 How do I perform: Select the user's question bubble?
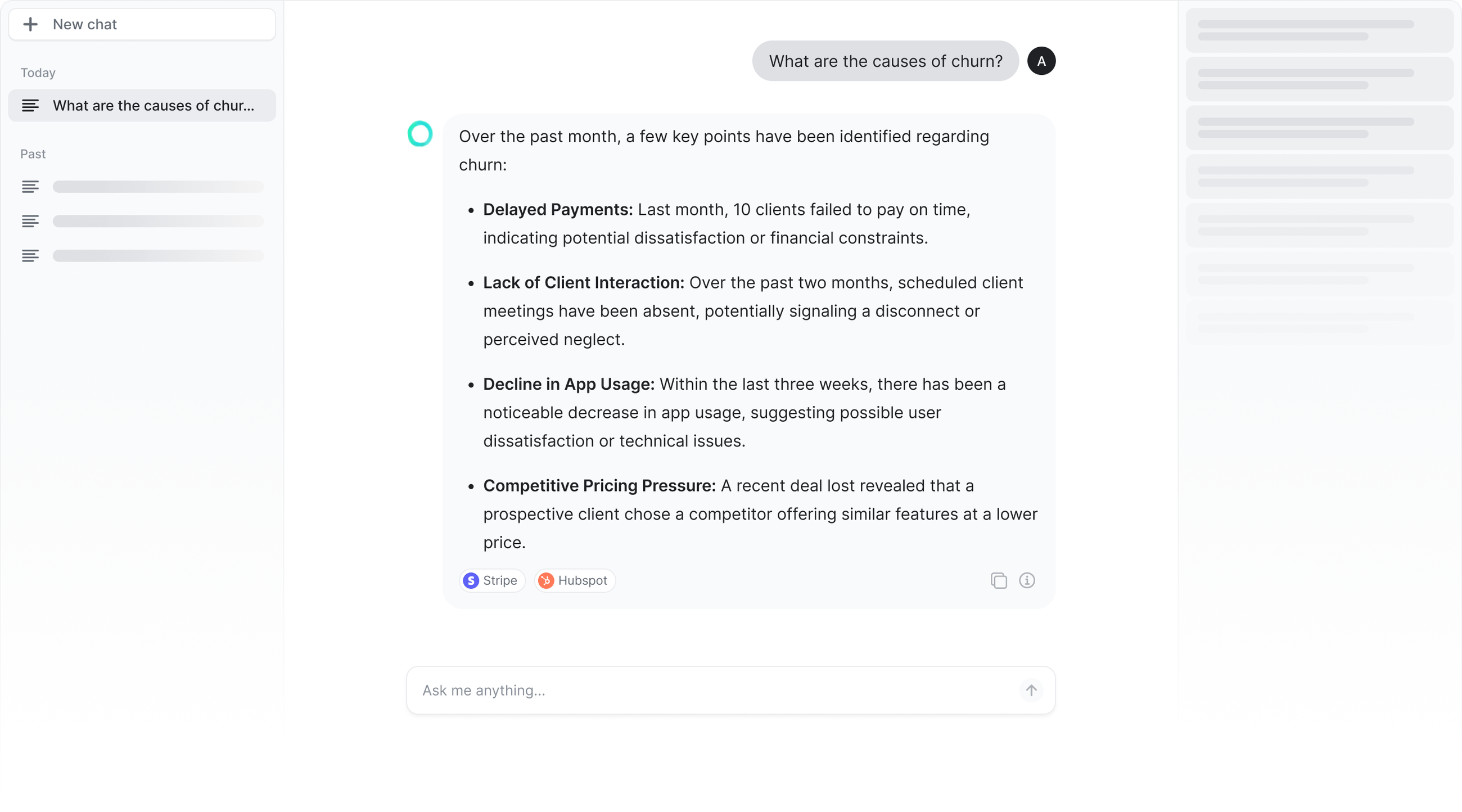point(886,61)
